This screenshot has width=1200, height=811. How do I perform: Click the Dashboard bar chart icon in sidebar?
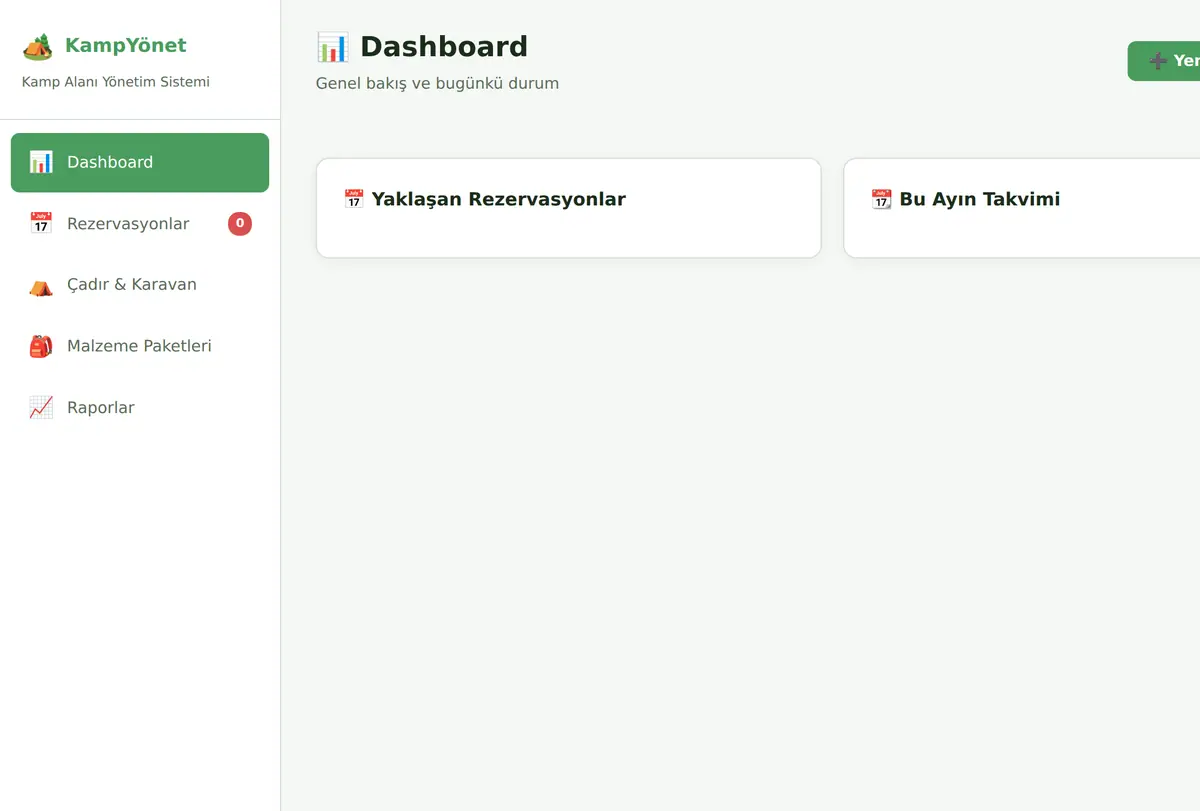(41, 162)
